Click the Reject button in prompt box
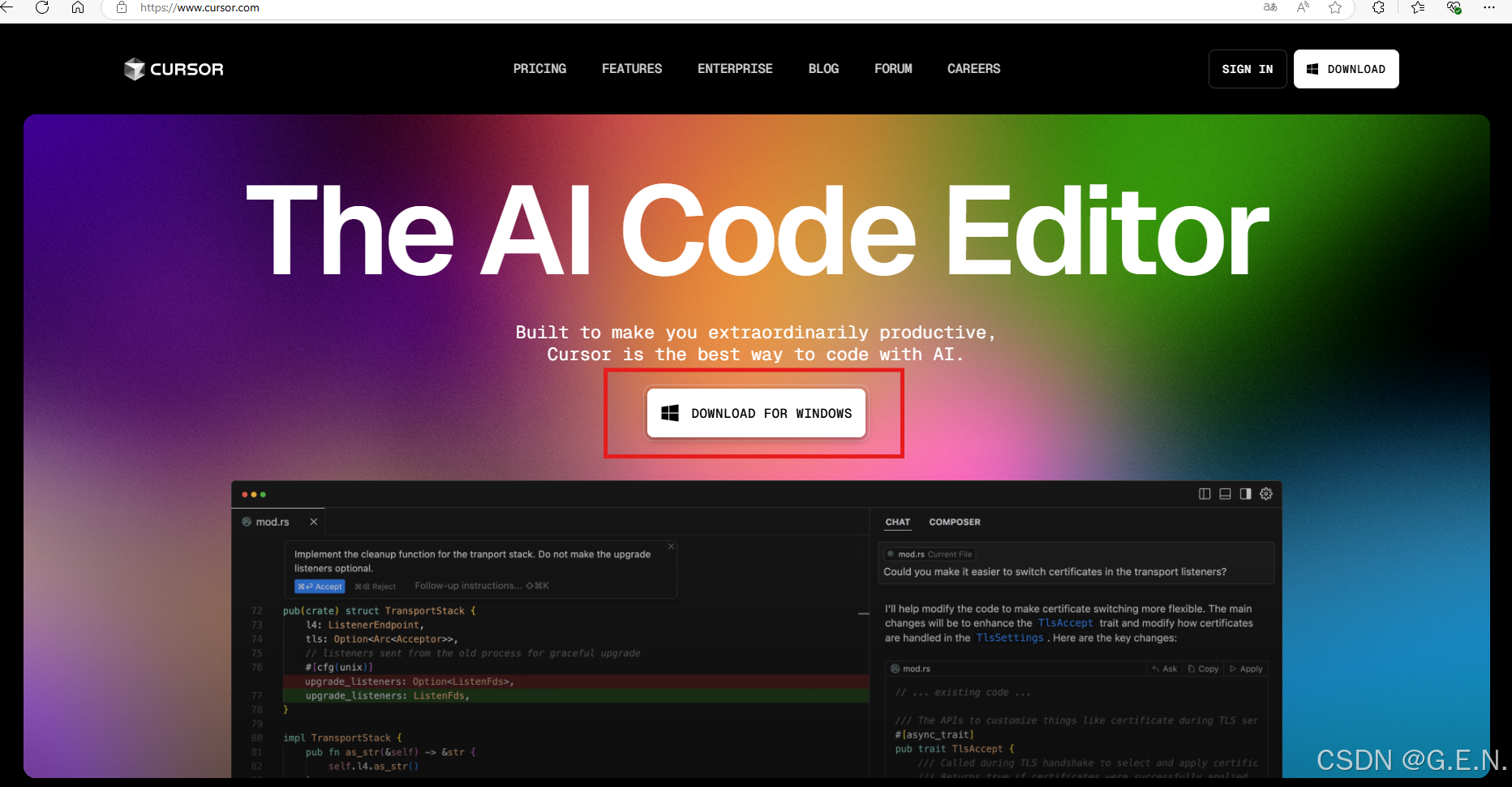The height and width of the screenshot is (787, 1512). pyautogui.click(x=375, y=587)
